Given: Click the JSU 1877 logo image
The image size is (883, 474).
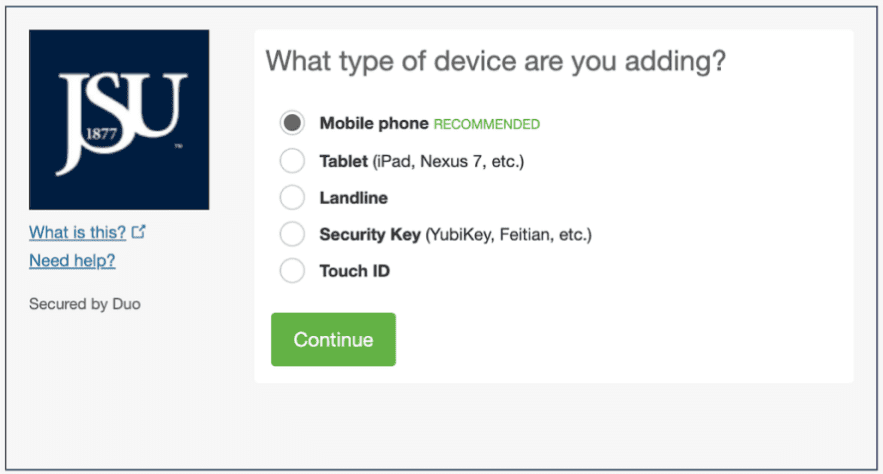Looking at the screenshot, I should coord(119,119).
